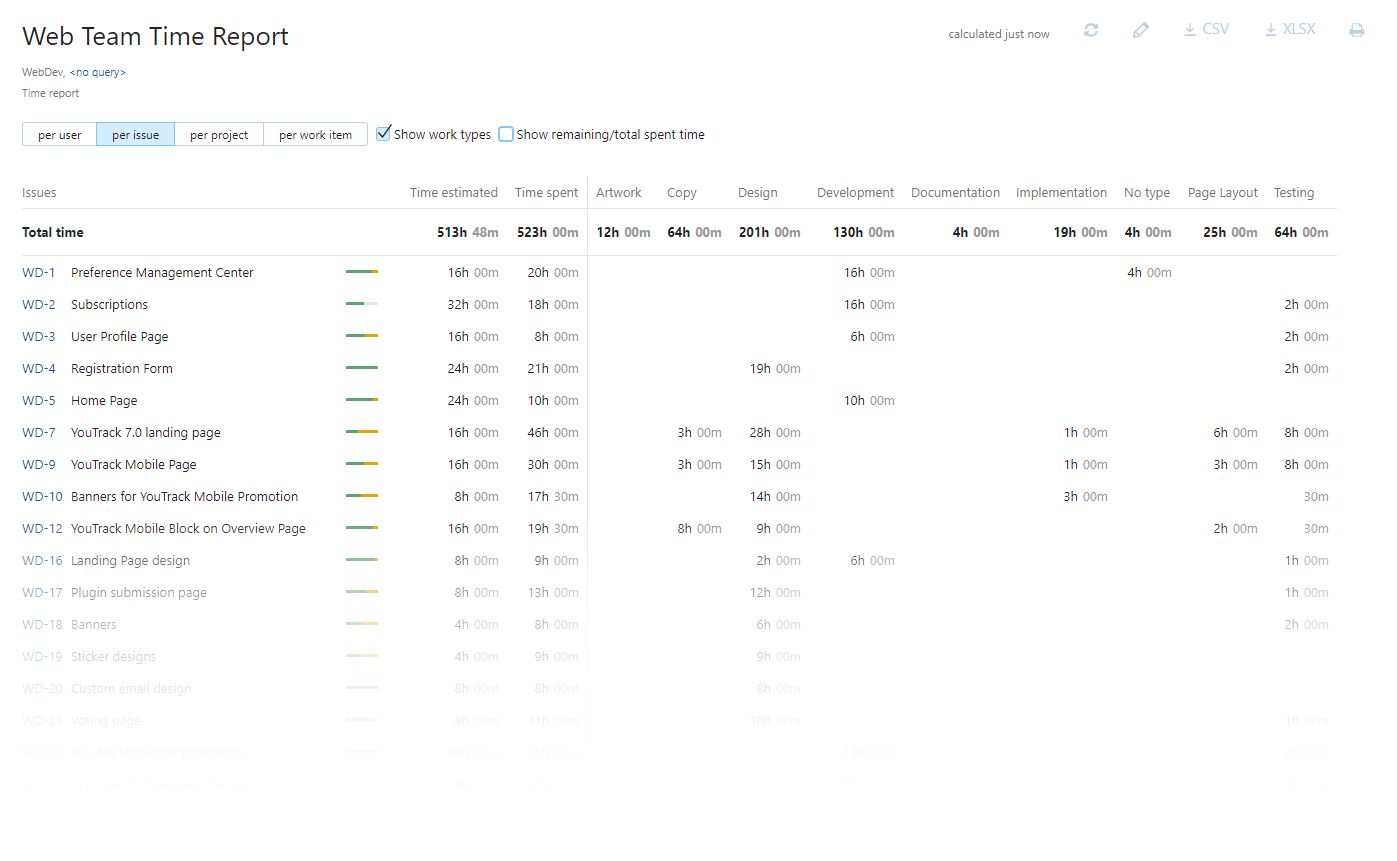
Task: Open the Subscriptions issue
Action: tap(109, 304)
